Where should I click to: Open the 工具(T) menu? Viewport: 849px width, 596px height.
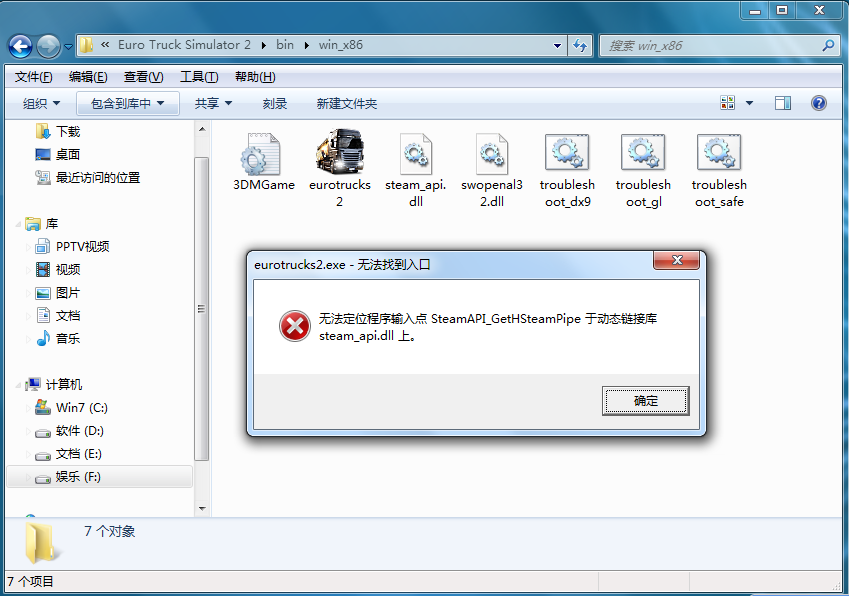[x=199, y=77]
